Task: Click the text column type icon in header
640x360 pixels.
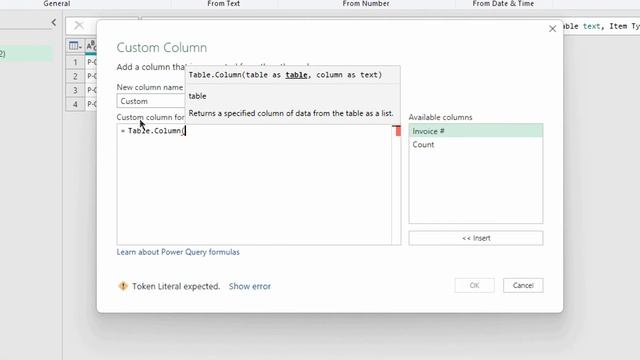Action: point(91,45)
